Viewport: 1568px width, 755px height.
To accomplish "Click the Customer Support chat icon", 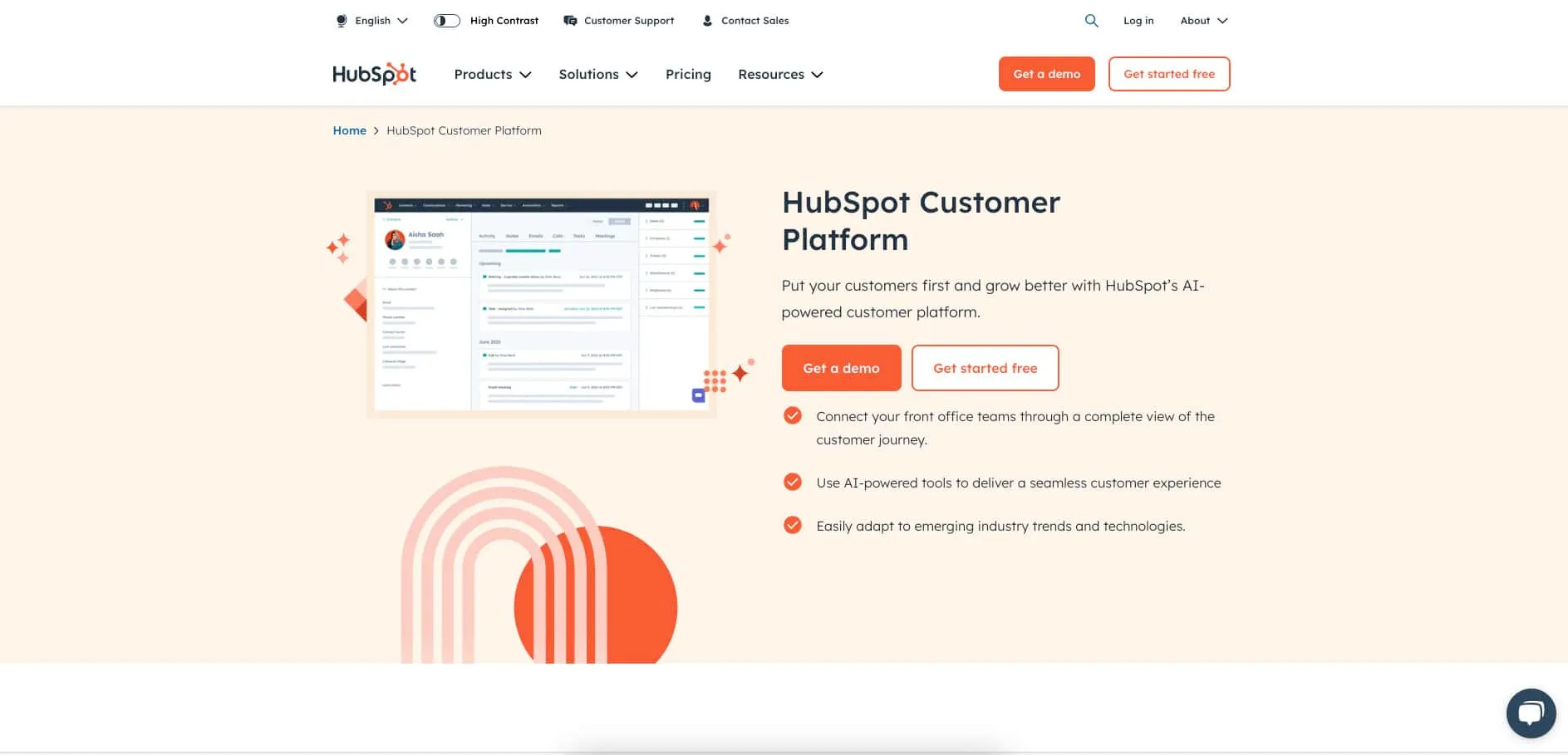I will pyautogui.click(x=570, y=21).
